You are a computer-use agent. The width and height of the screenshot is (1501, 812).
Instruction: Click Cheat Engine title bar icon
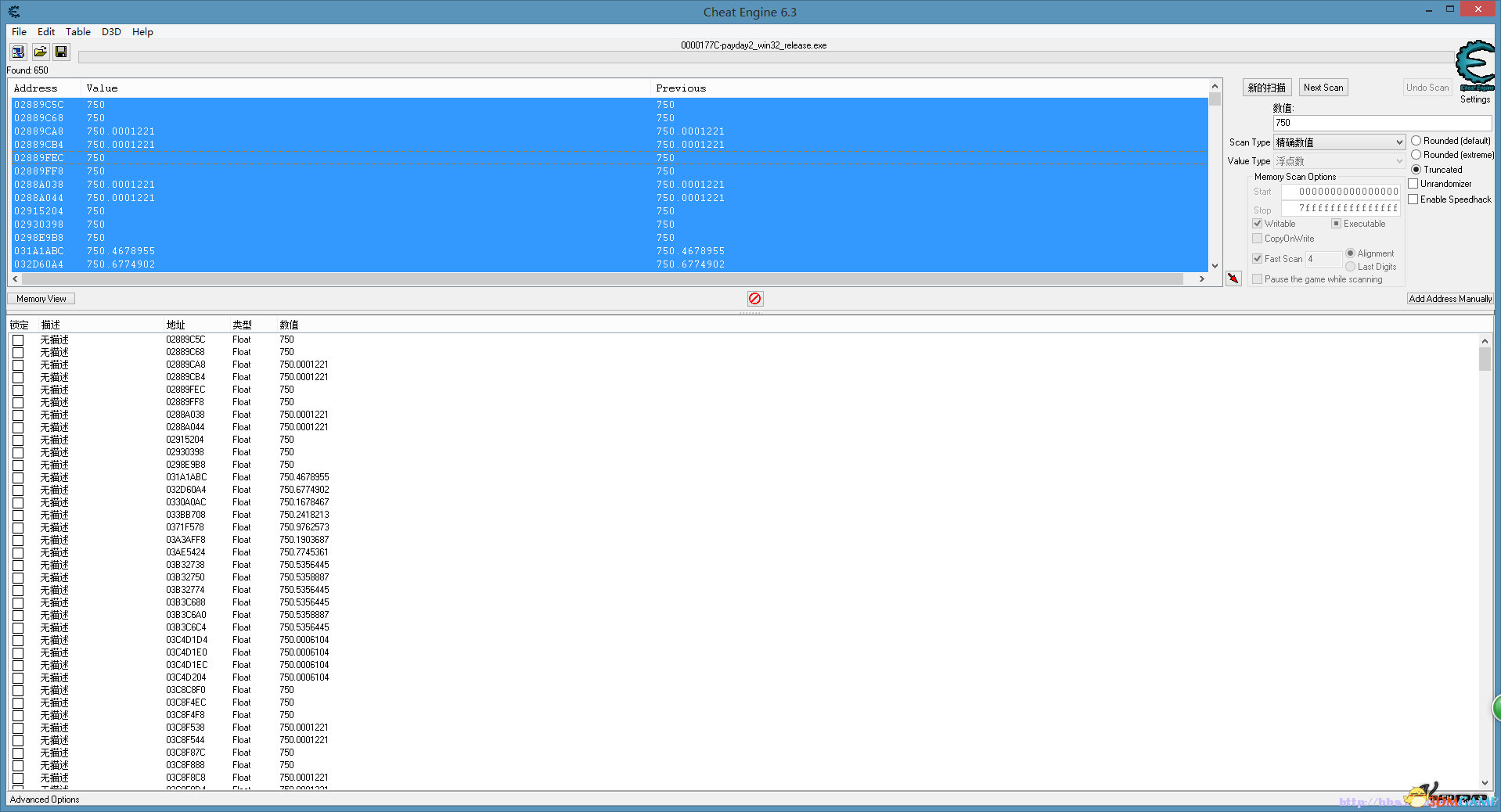14,12
